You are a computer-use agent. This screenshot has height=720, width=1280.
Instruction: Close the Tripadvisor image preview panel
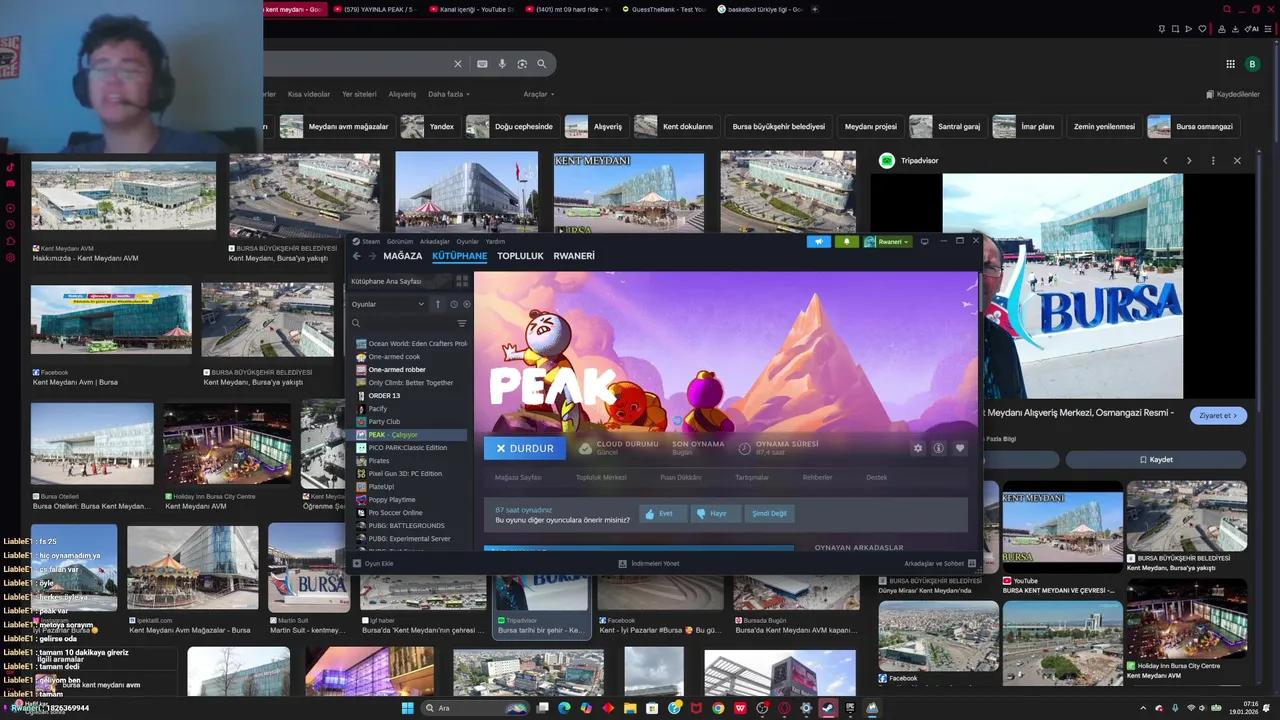coord(1237,160)
